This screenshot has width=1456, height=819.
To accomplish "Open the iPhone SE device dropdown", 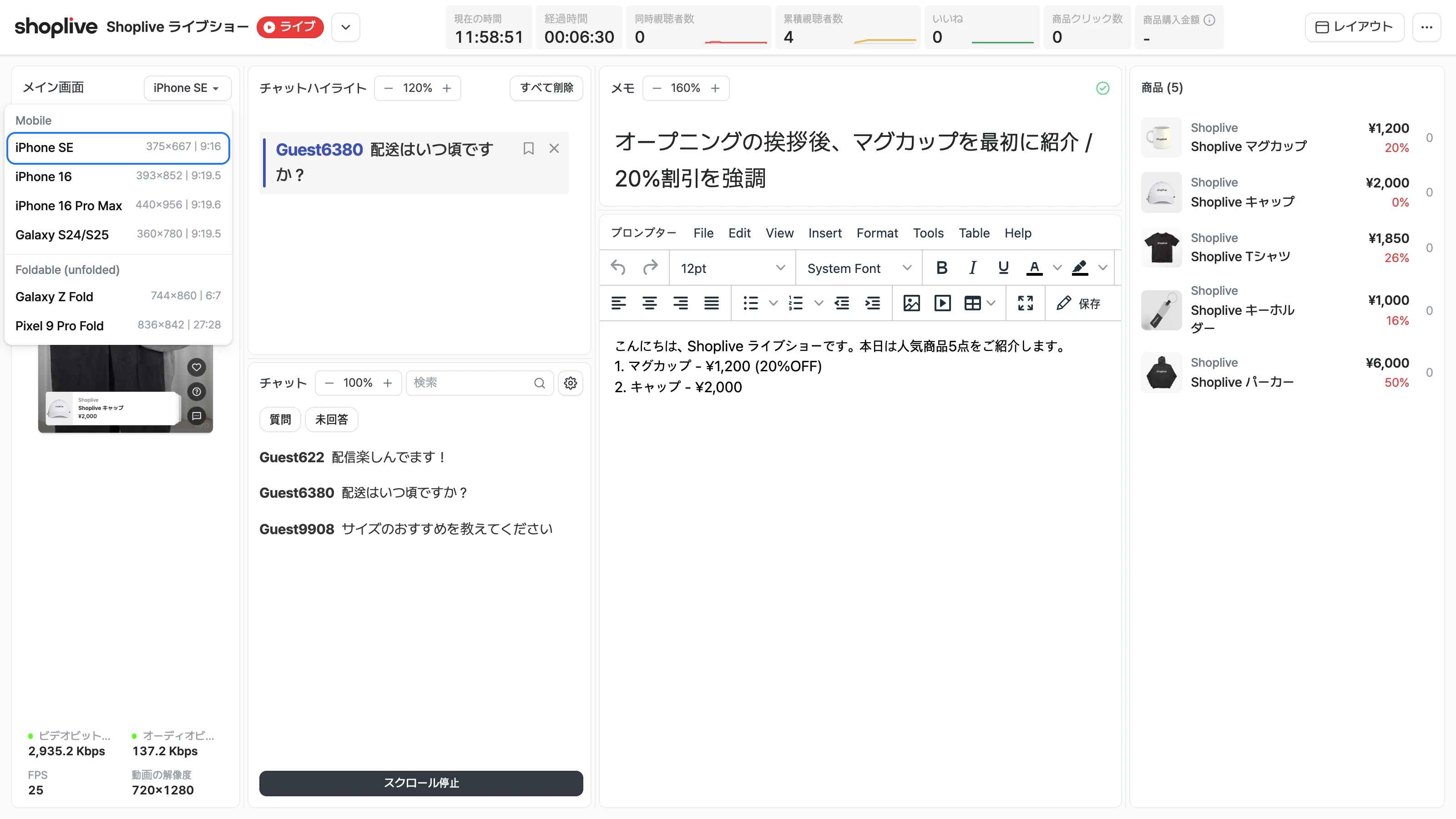I will (187, 88).
